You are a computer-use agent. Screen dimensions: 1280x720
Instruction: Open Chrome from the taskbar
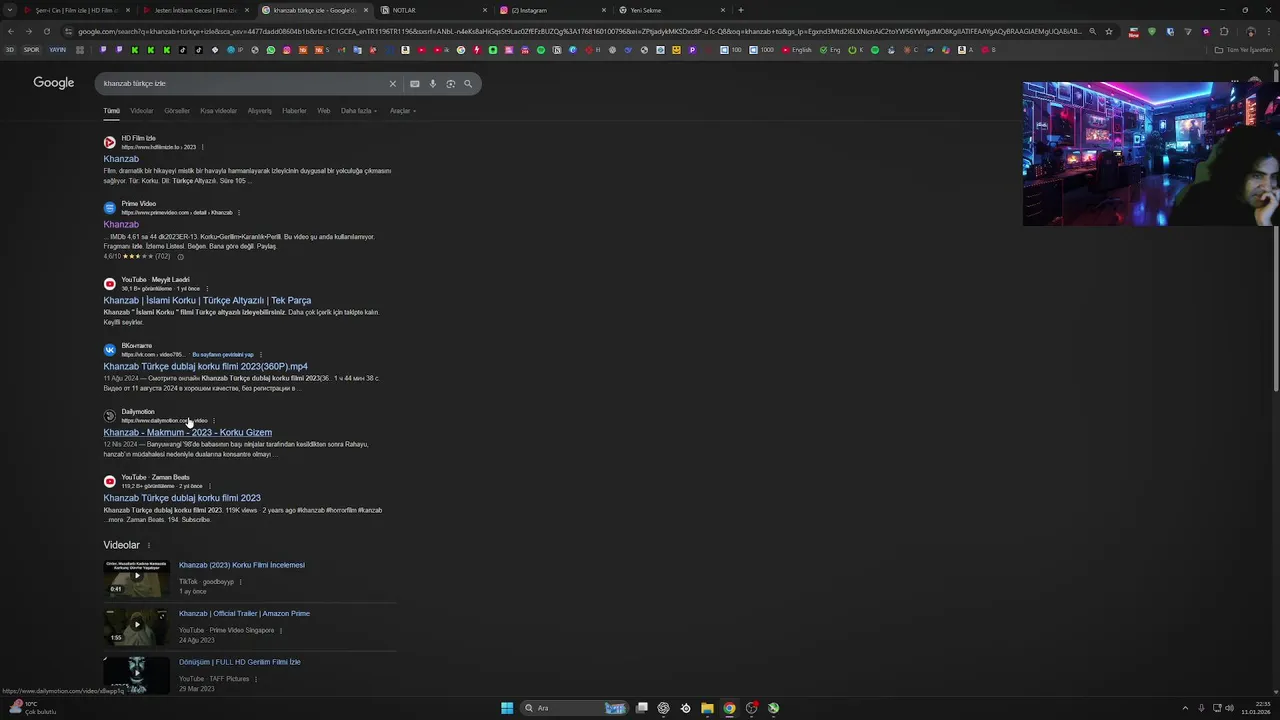point(729,708)
